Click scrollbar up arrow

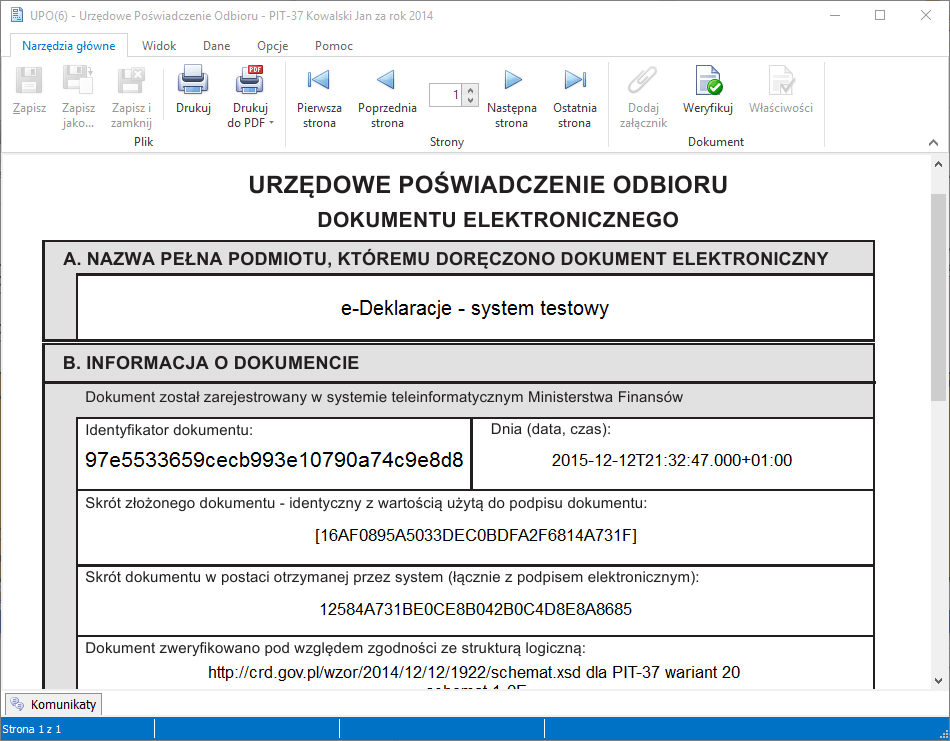(x=938, y=164)
